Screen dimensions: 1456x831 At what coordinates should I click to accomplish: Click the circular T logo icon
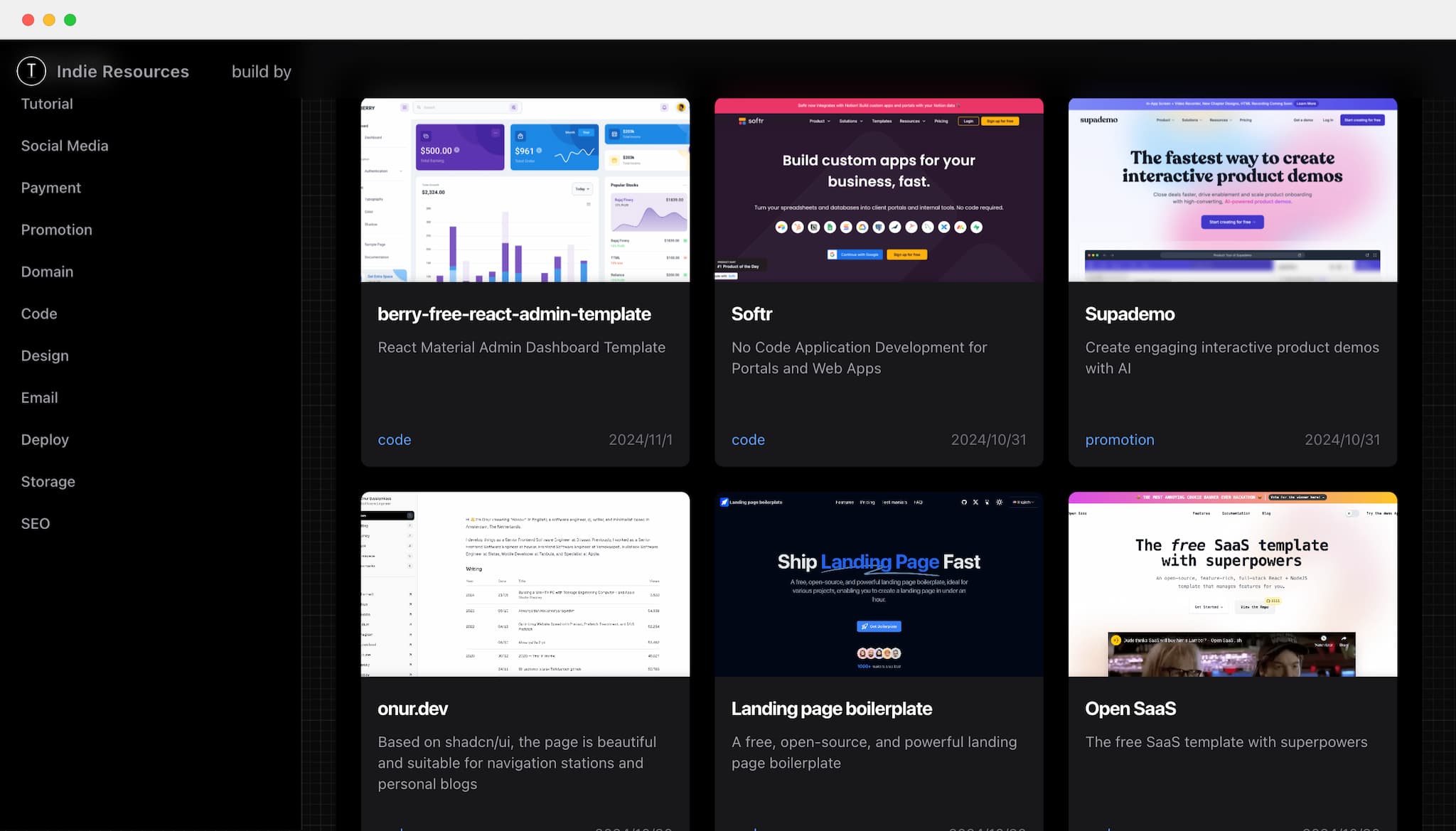(x=31, y=70)
